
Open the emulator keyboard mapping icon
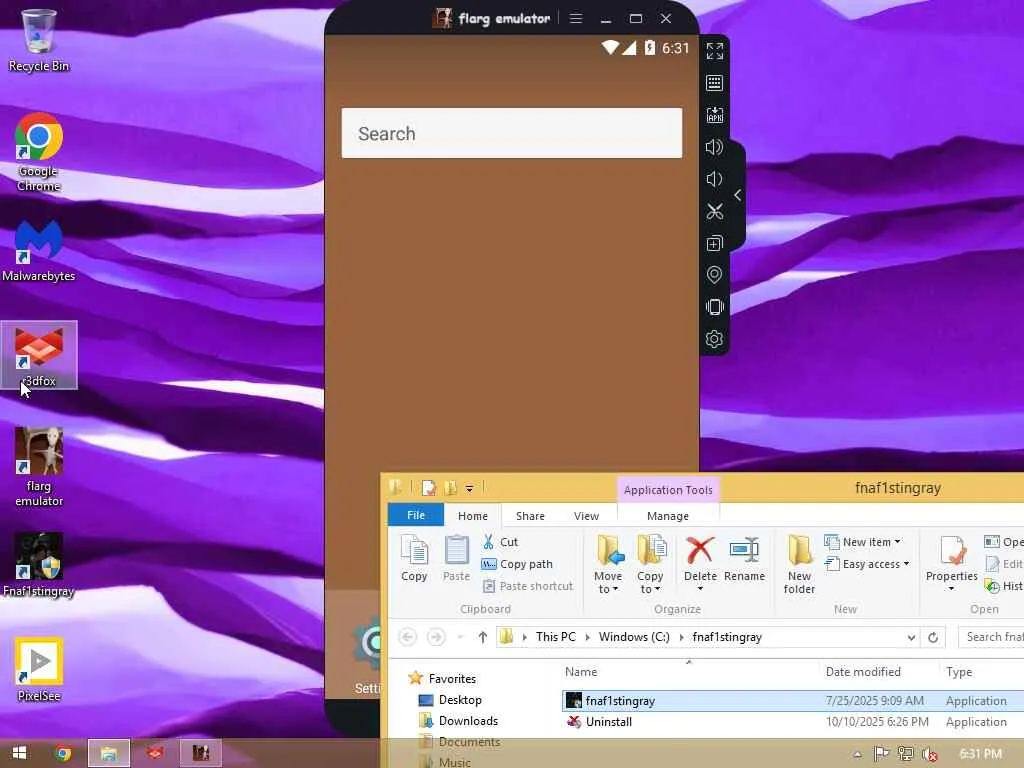pos(714,83)
